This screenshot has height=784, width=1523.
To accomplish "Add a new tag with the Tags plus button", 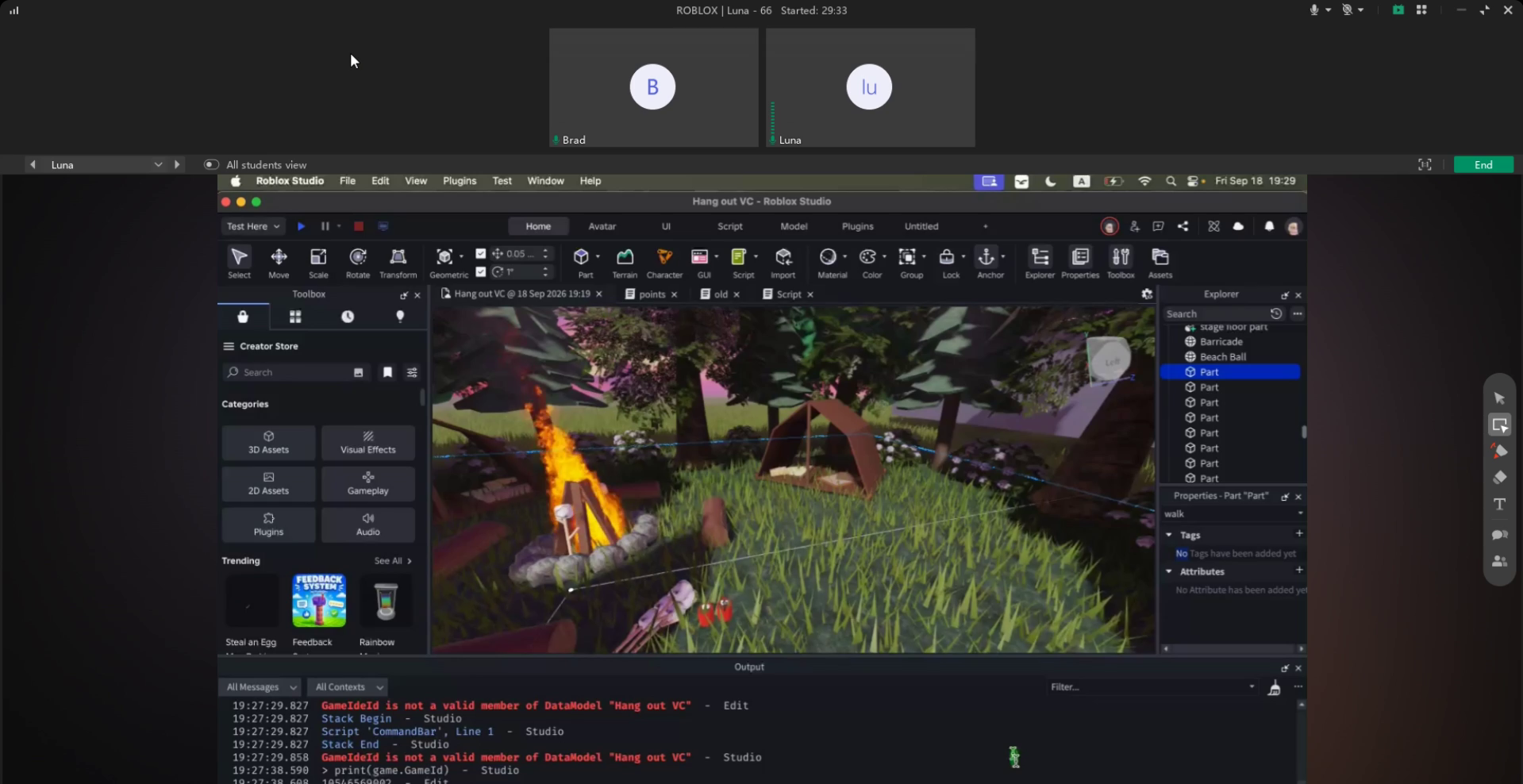I will pyautogui.click(x=1299, y=534).
